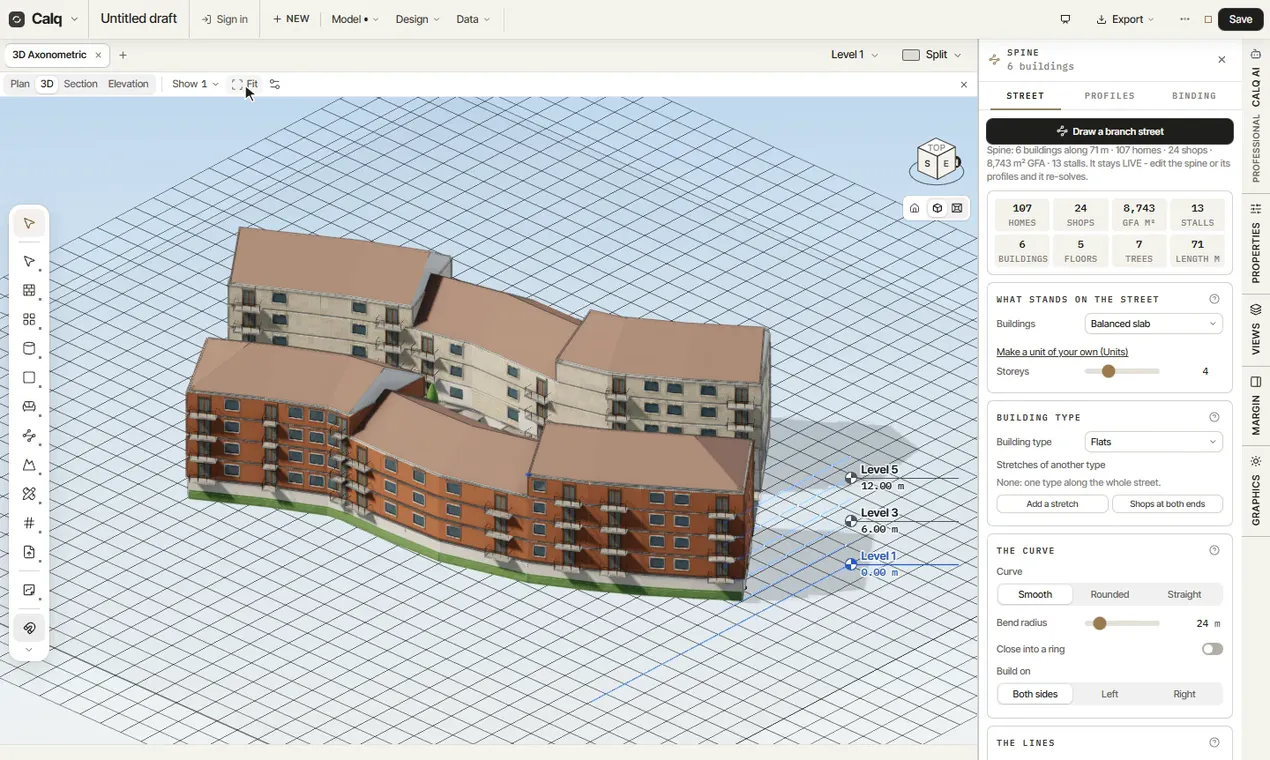Screen dimensions: 1270x760
Task: Activate the magnet snap tool
Action: tap(29, 628)
